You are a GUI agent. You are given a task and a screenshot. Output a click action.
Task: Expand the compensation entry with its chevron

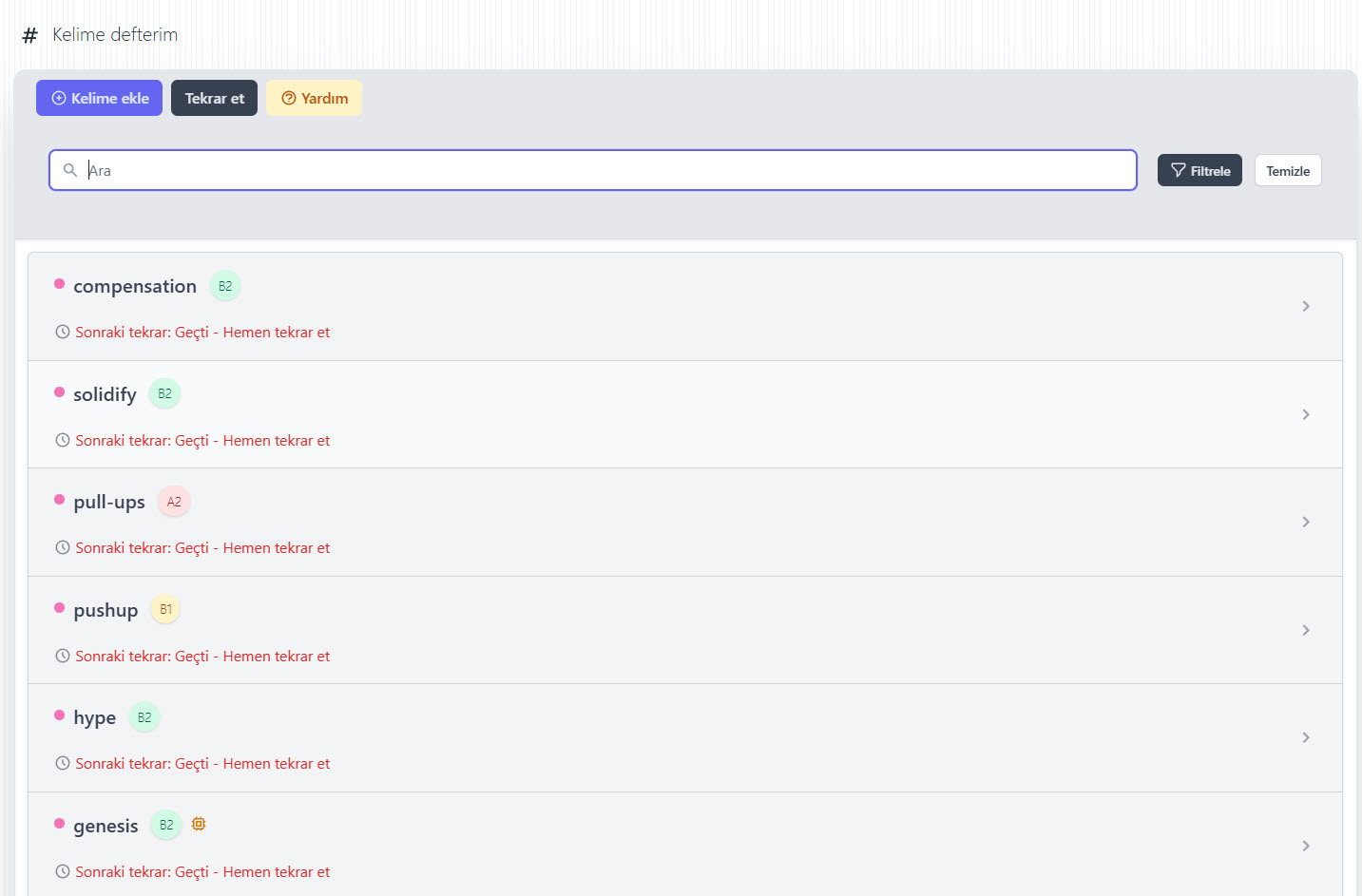point(1305,306)
